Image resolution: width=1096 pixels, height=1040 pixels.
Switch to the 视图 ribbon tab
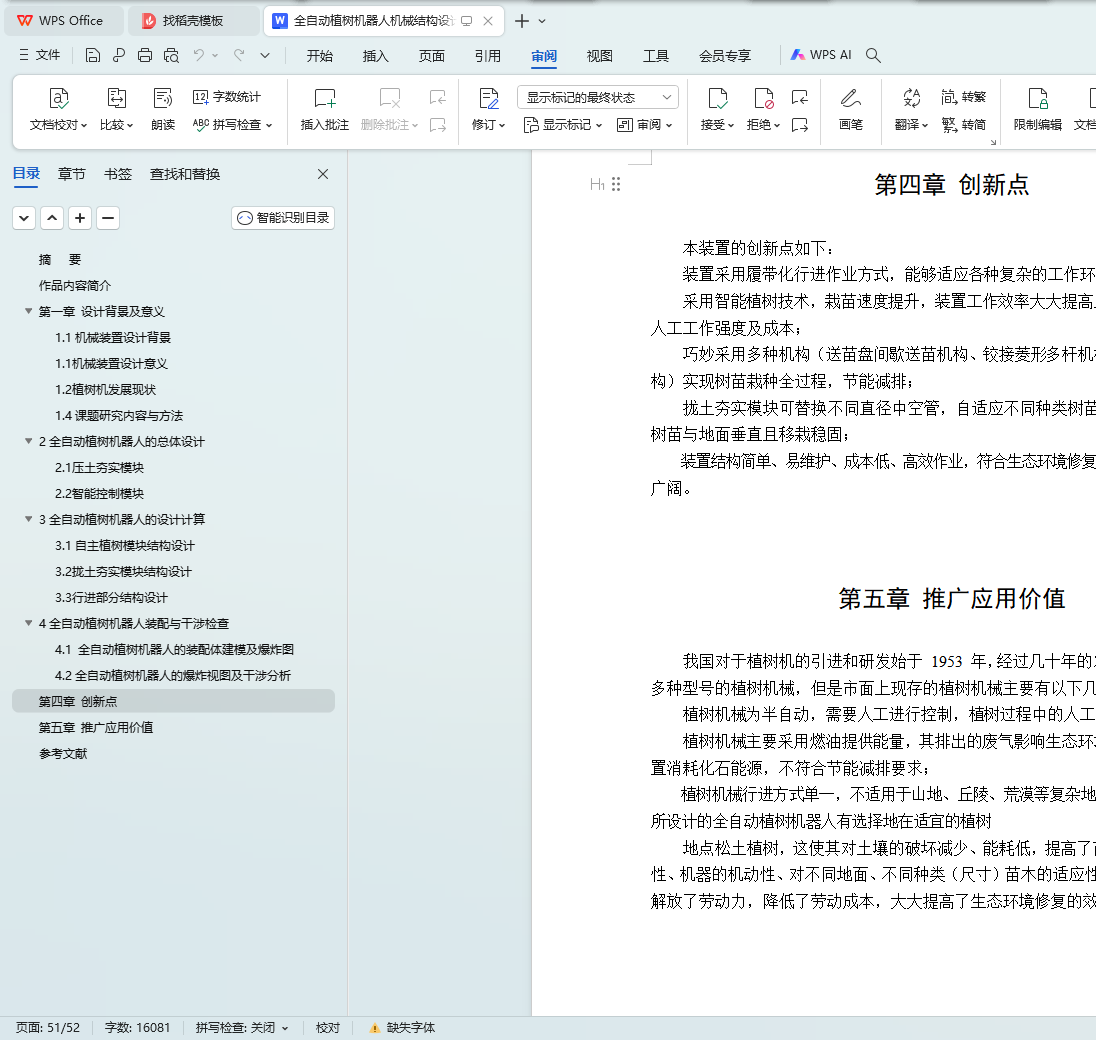[x=599, y=56]
